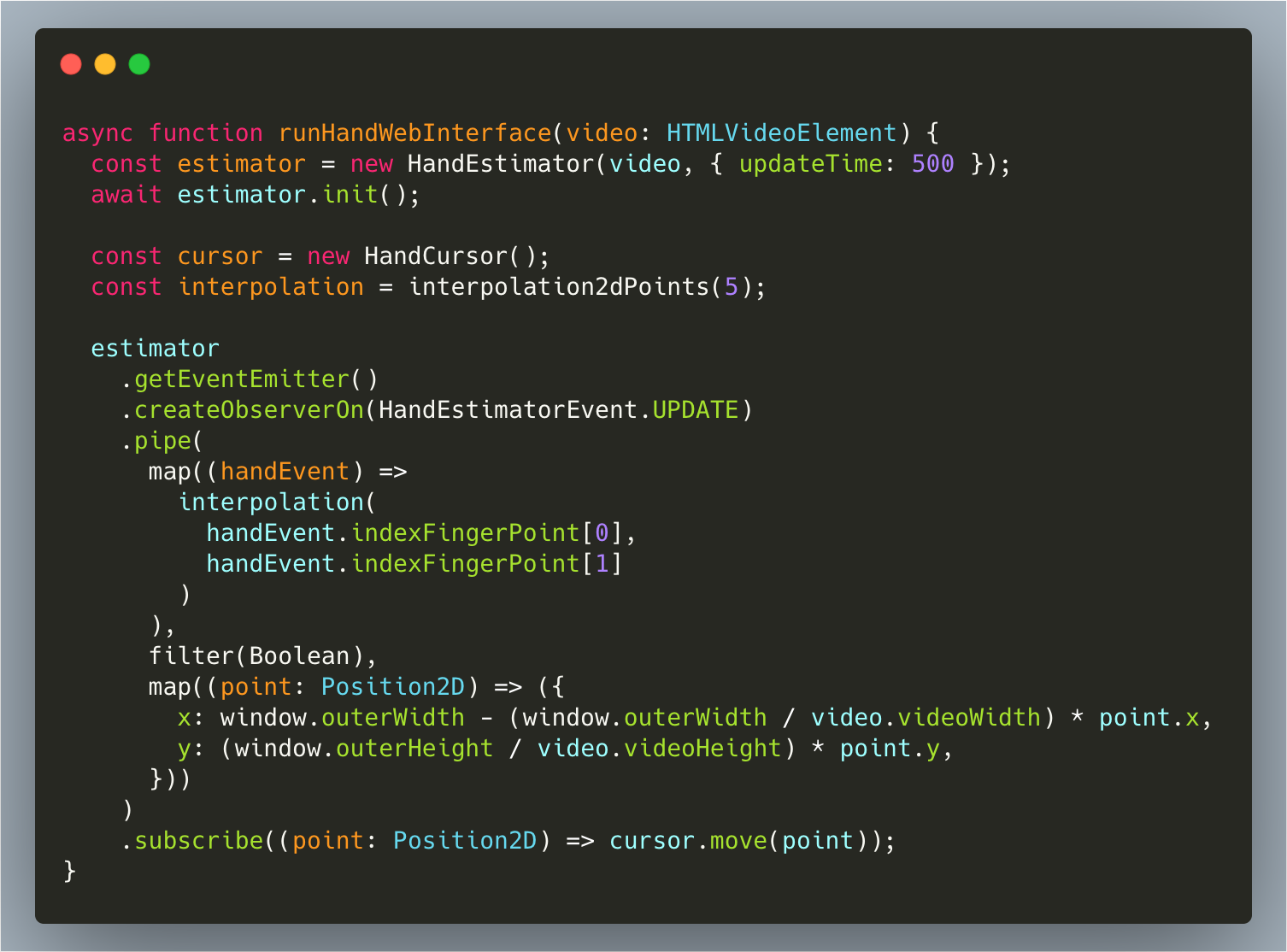Click the init method call

(350, 195)
